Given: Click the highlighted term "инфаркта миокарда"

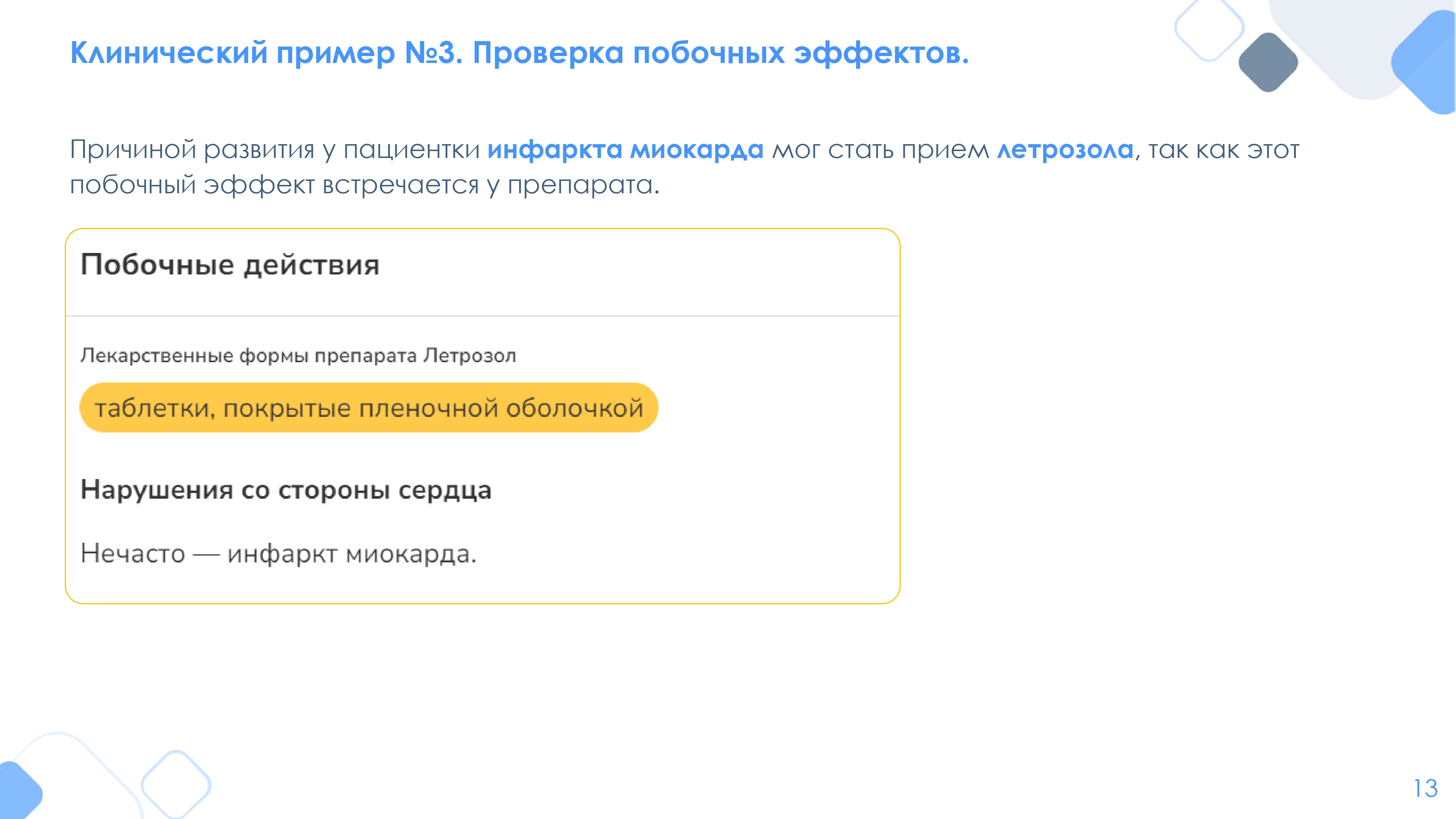Looking at the screenshot, I should 625,150.
